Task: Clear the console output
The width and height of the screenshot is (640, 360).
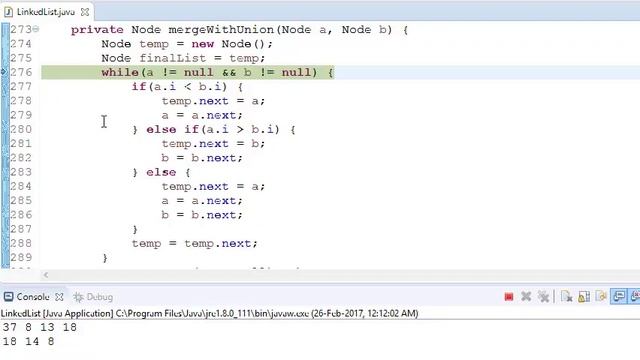Action: 567,297
